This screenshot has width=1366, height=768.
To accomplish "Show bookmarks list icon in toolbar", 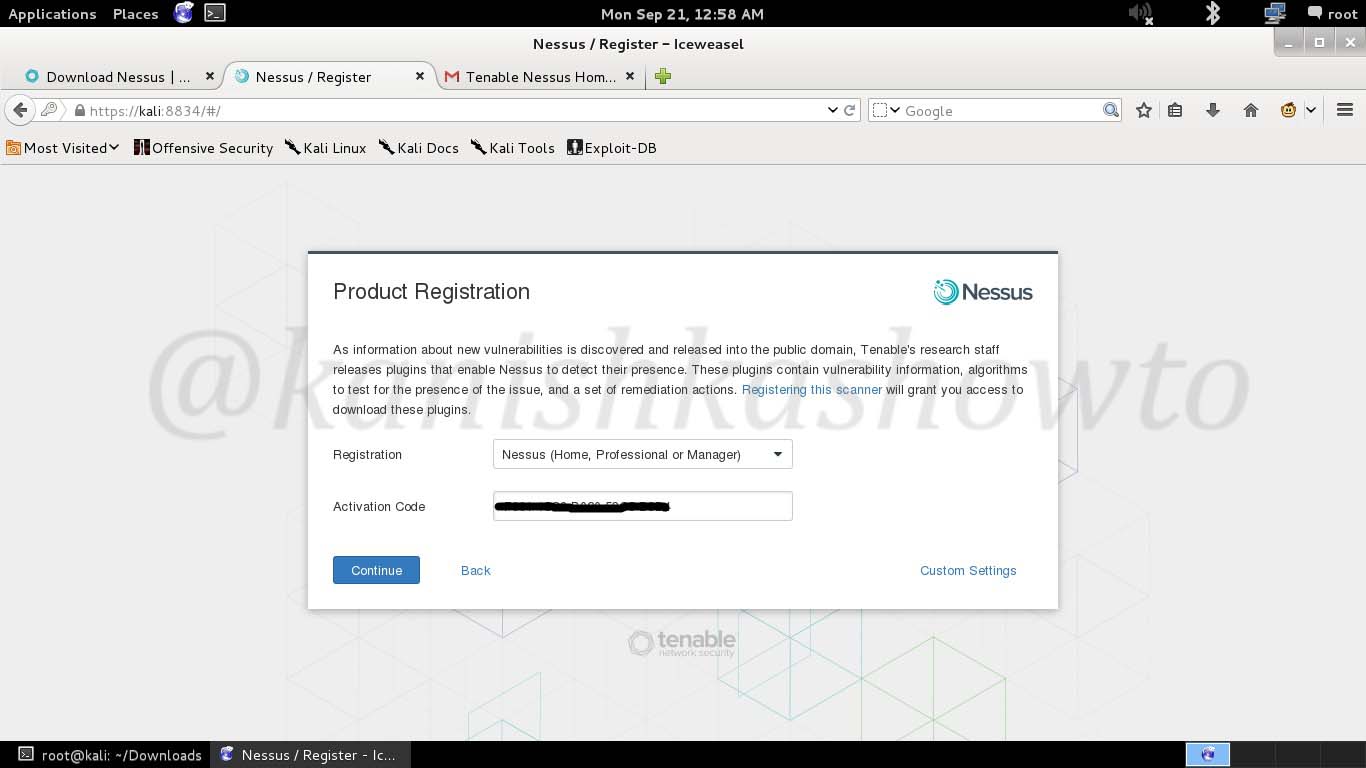I will [1176, 110].
